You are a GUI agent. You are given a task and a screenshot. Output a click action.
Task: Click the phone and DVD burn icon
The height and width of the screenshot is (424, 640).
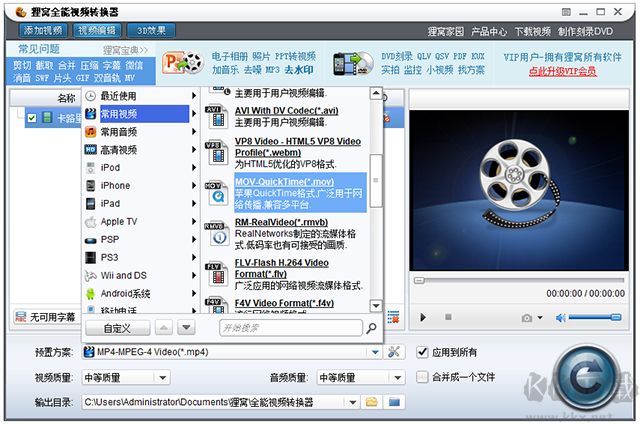[353, 64]
